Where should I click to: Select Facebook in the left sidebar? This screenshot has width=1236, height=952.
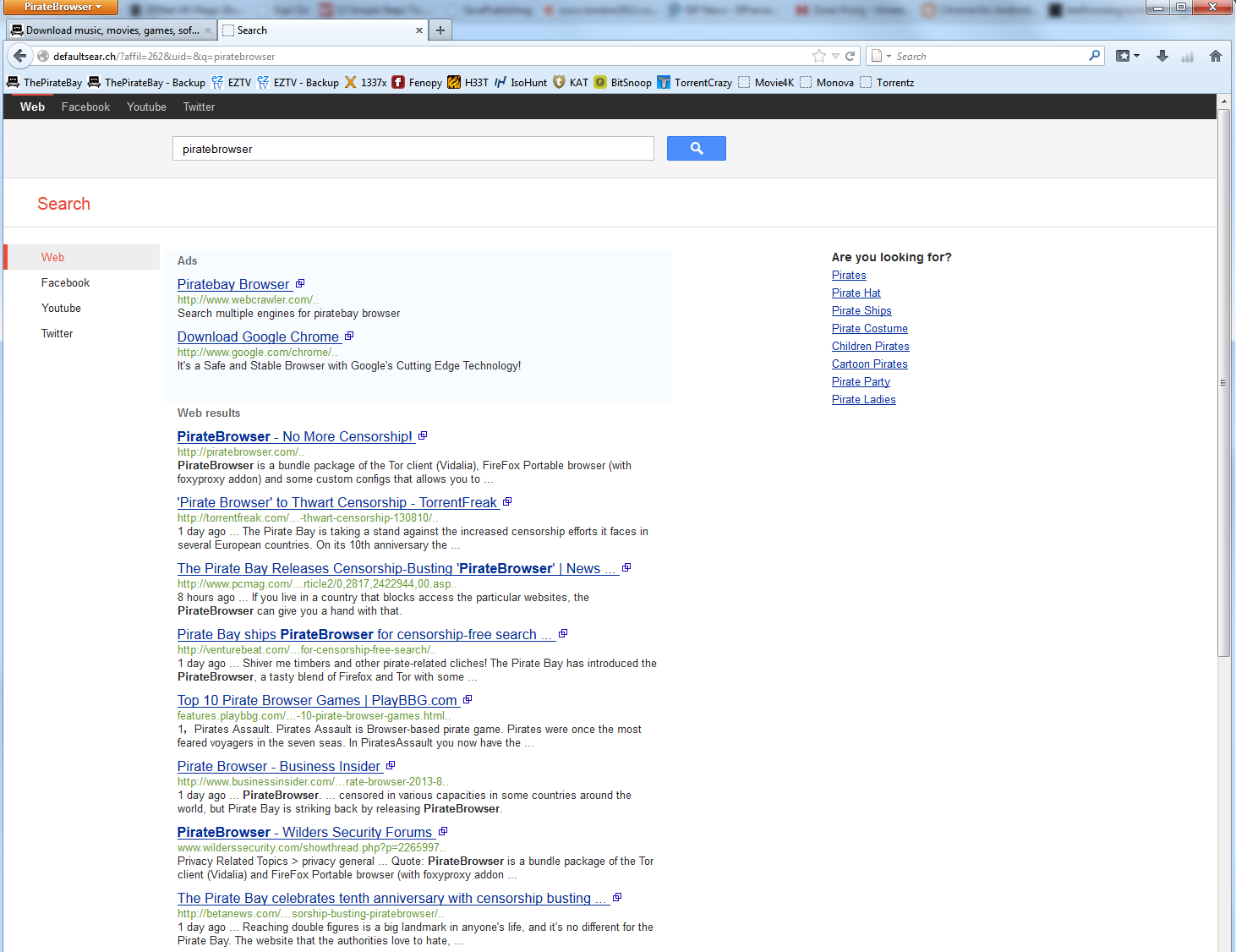click(65, 283)
